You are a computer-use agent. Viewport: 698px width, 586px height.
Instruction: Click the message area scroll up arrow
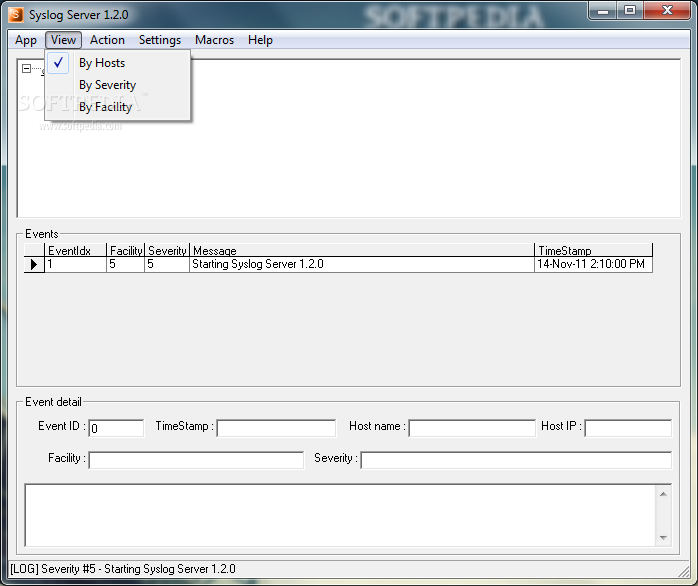[x=663, y=494]
